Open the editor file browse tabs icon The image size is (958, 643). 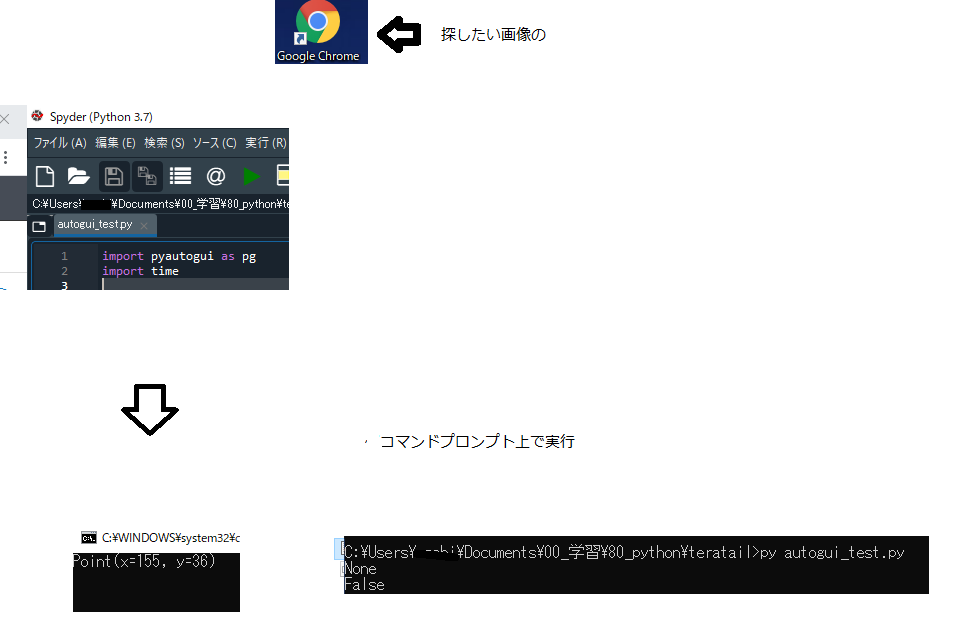pos(39,226)
